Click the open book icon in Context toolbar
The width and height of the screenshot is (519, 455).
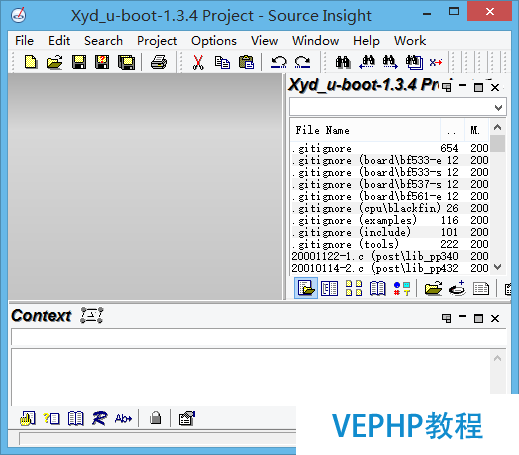coord(76,418)
